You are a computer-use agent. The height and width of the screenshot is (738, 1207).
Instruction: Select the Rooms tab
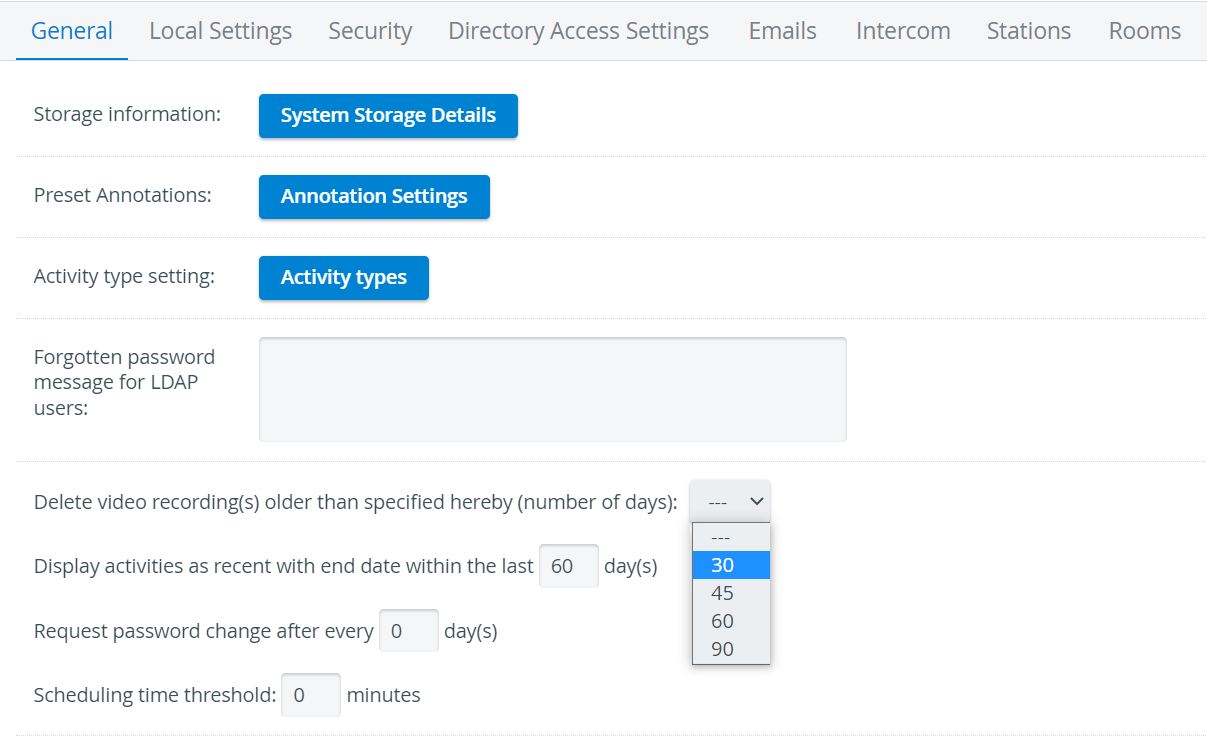(1144, 31)
